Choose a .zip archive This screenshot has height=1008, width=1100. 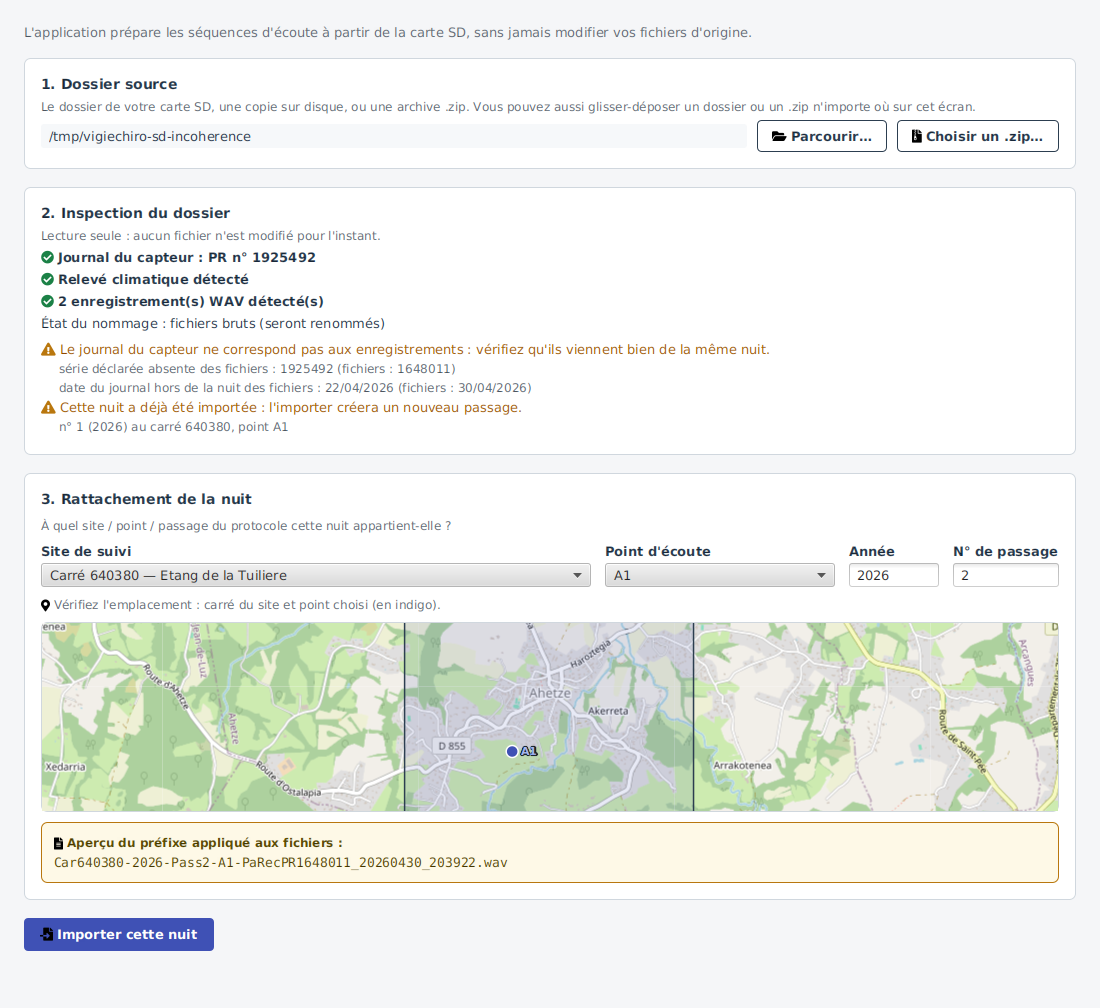tap(977, 136)
